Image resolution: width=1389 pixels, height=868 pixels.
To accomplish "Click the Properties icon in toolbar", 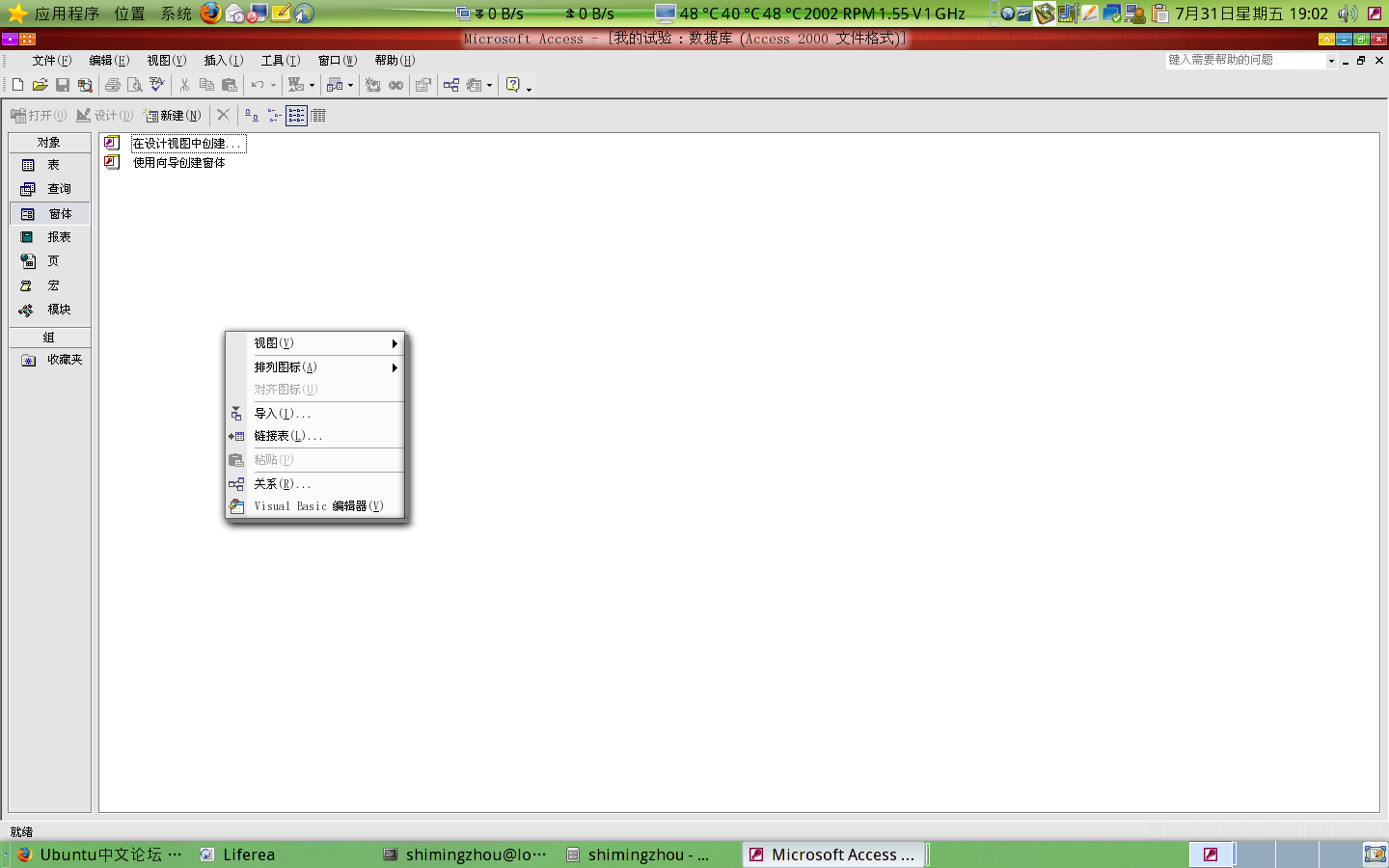I will tap(422, 85).
